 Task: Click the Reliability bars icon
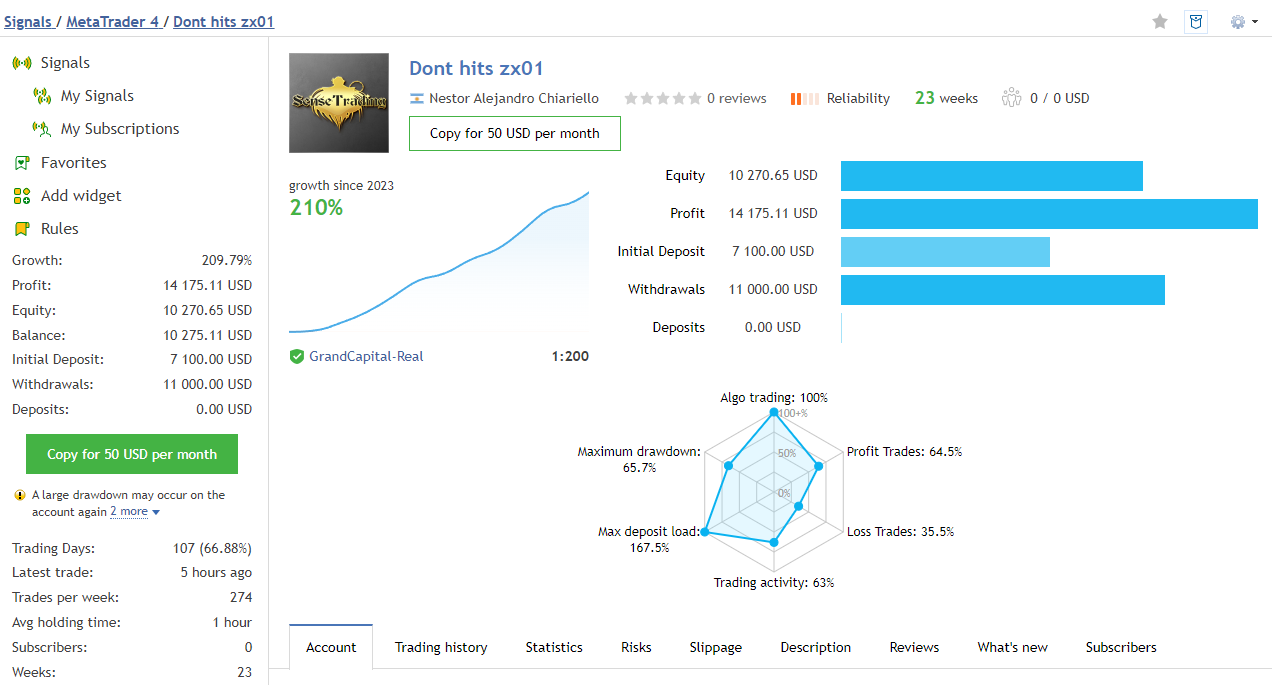tap(804, 98)
